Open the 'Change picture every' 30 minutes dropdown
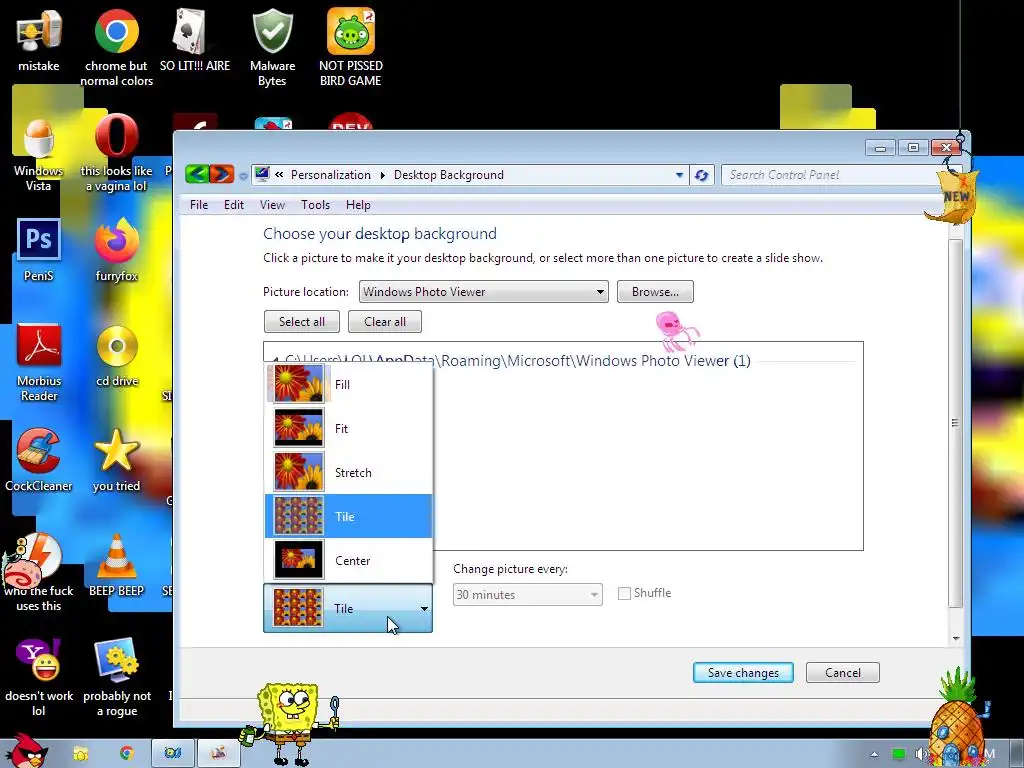 tap(528, 594)
